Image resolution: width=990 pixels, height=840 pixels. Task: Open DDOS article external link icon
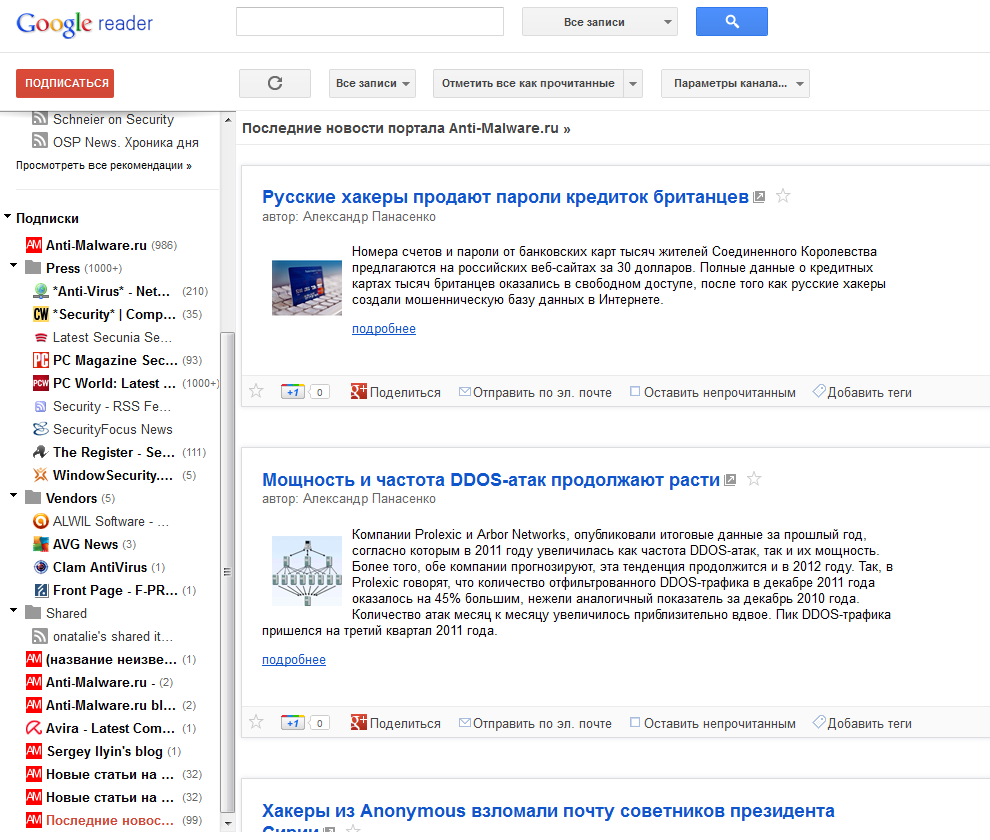(731, 480)
